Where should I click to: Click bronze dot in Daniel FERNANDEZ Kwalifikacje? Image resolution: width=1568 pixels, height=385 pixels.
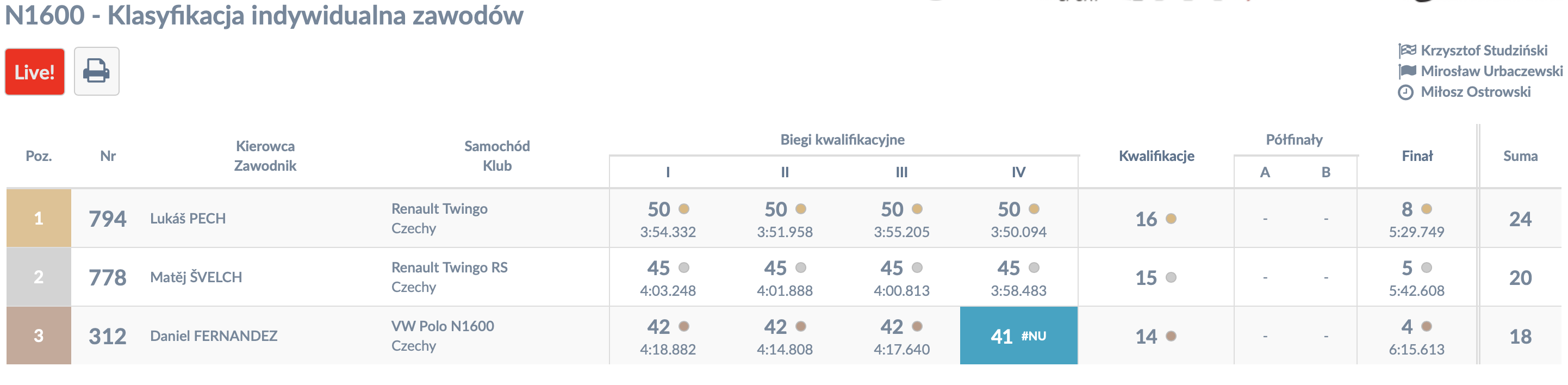1171,336
